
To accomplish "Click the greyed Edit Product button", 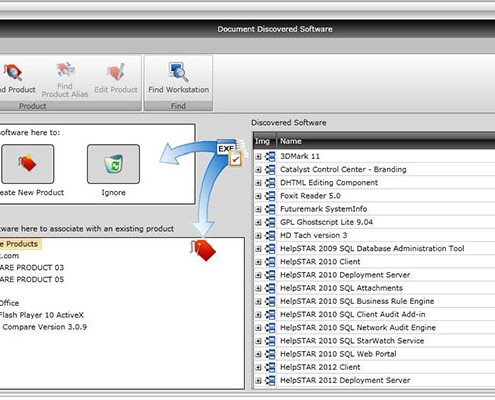I will pyautogui.click(x=116, y=79).
